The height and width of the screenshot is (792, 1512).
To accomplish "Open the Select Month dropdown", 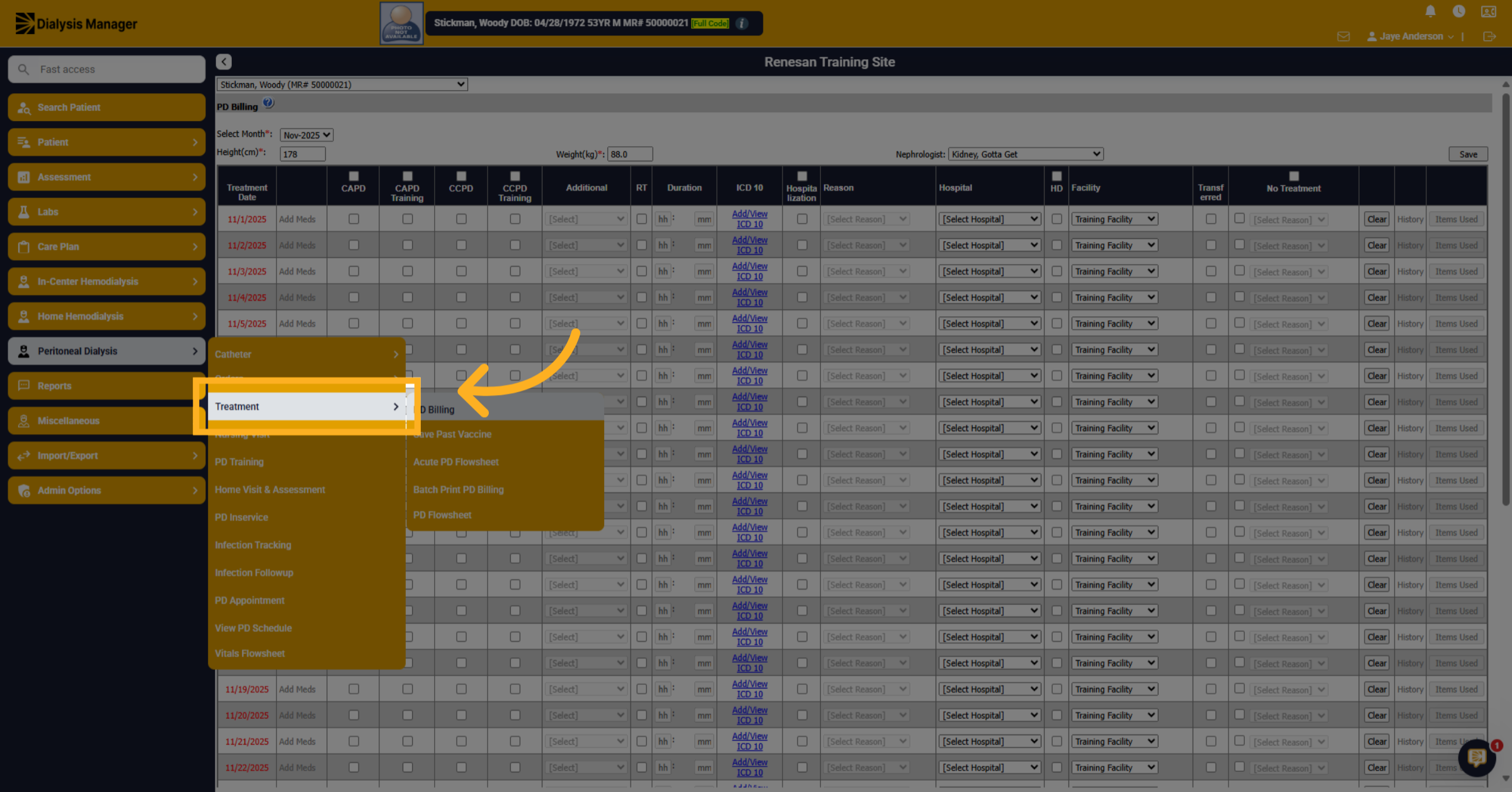I will click(x=307, y=135).
